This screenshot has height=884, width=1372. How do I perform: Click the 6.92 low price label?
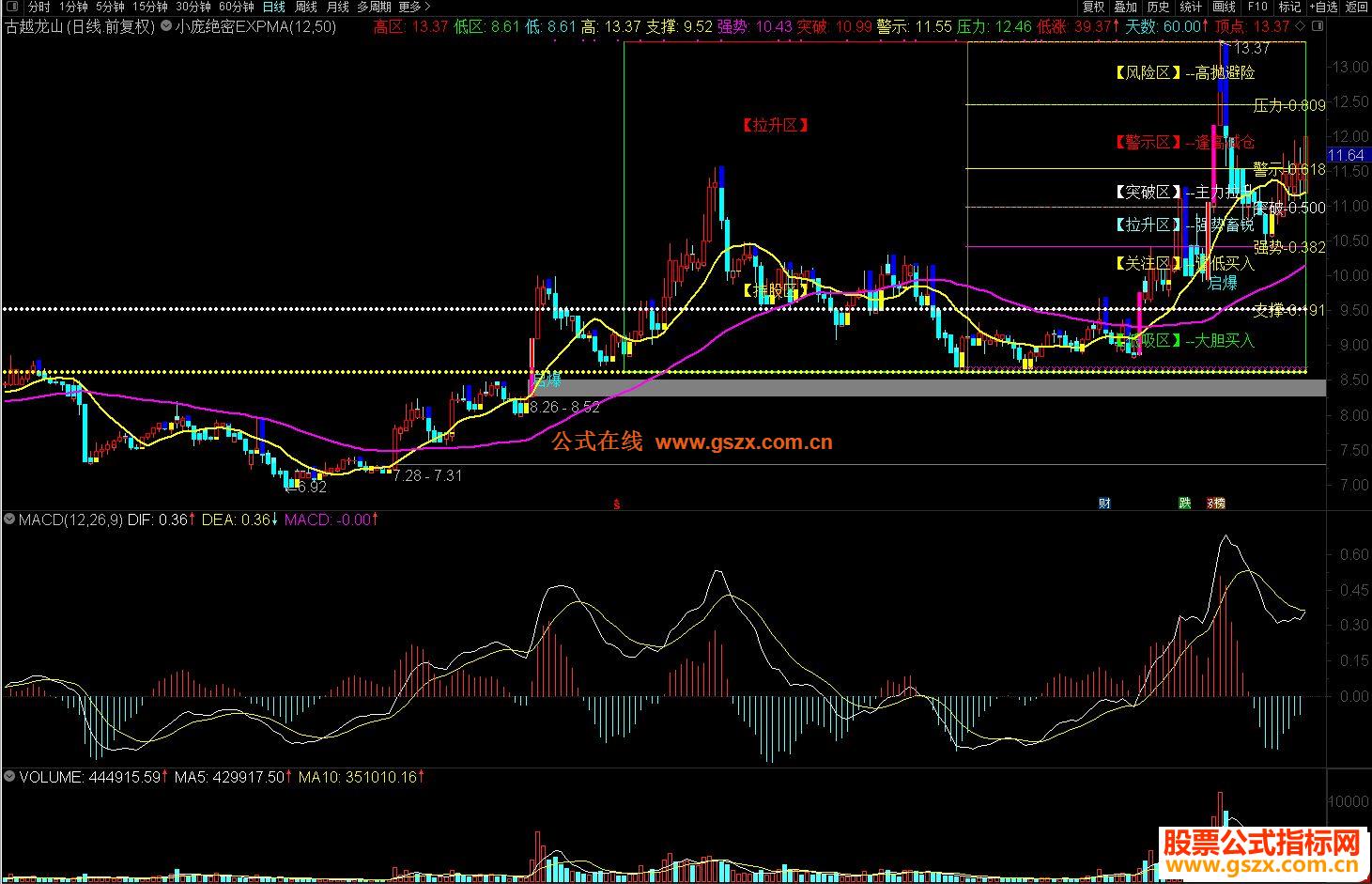(310, 488)
